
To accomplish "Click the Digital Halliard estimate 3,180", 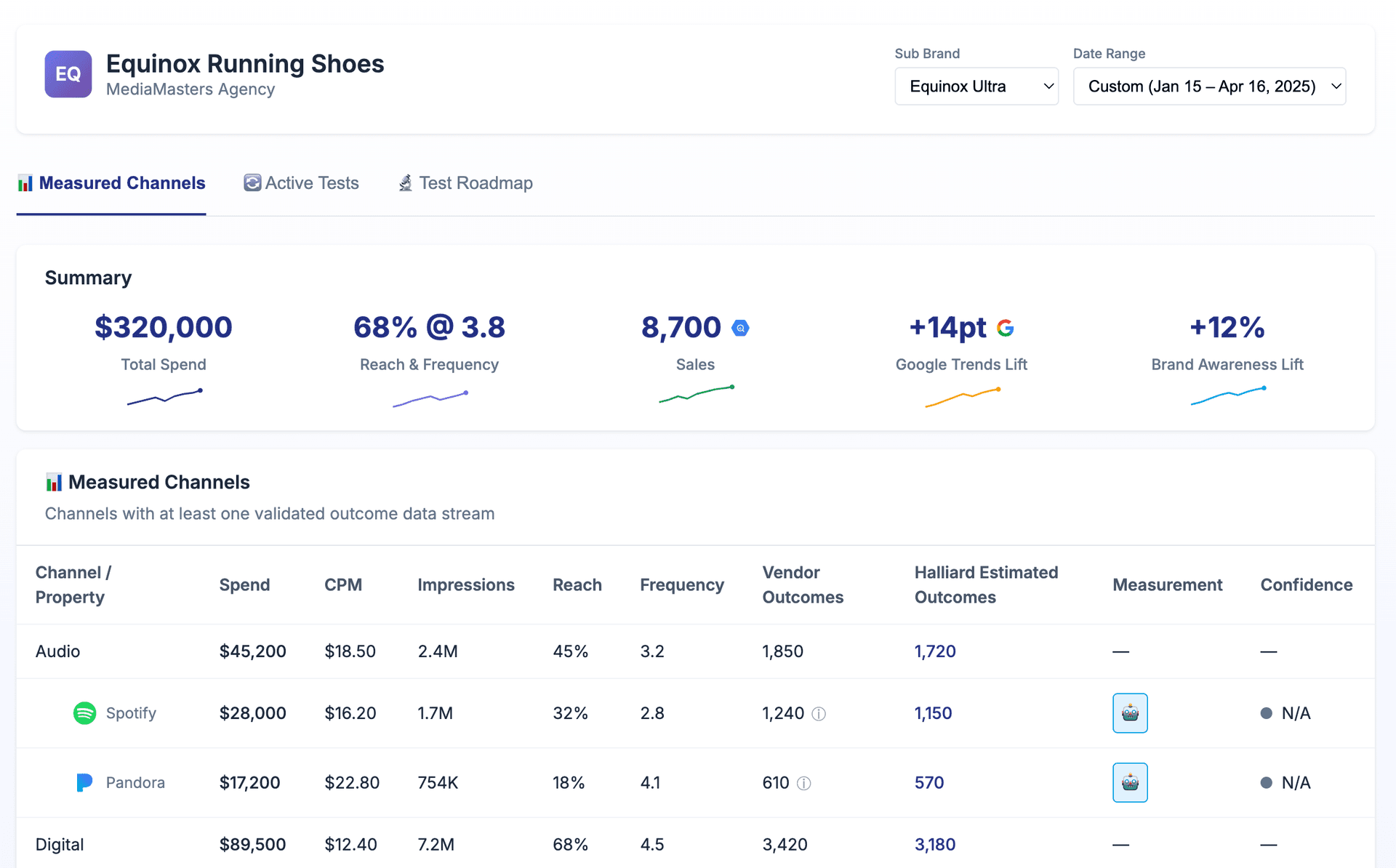I will coord(935,845).
